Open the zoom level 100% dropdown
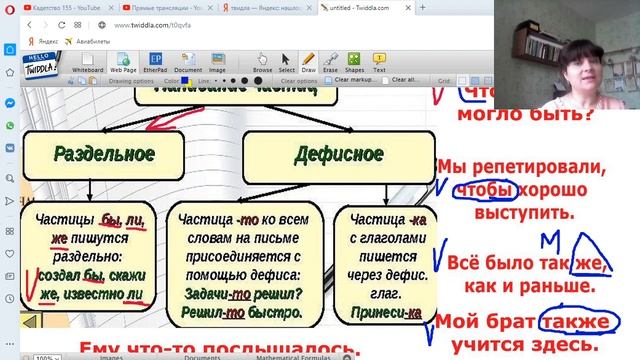640x360 pixels. coord(47,357)
